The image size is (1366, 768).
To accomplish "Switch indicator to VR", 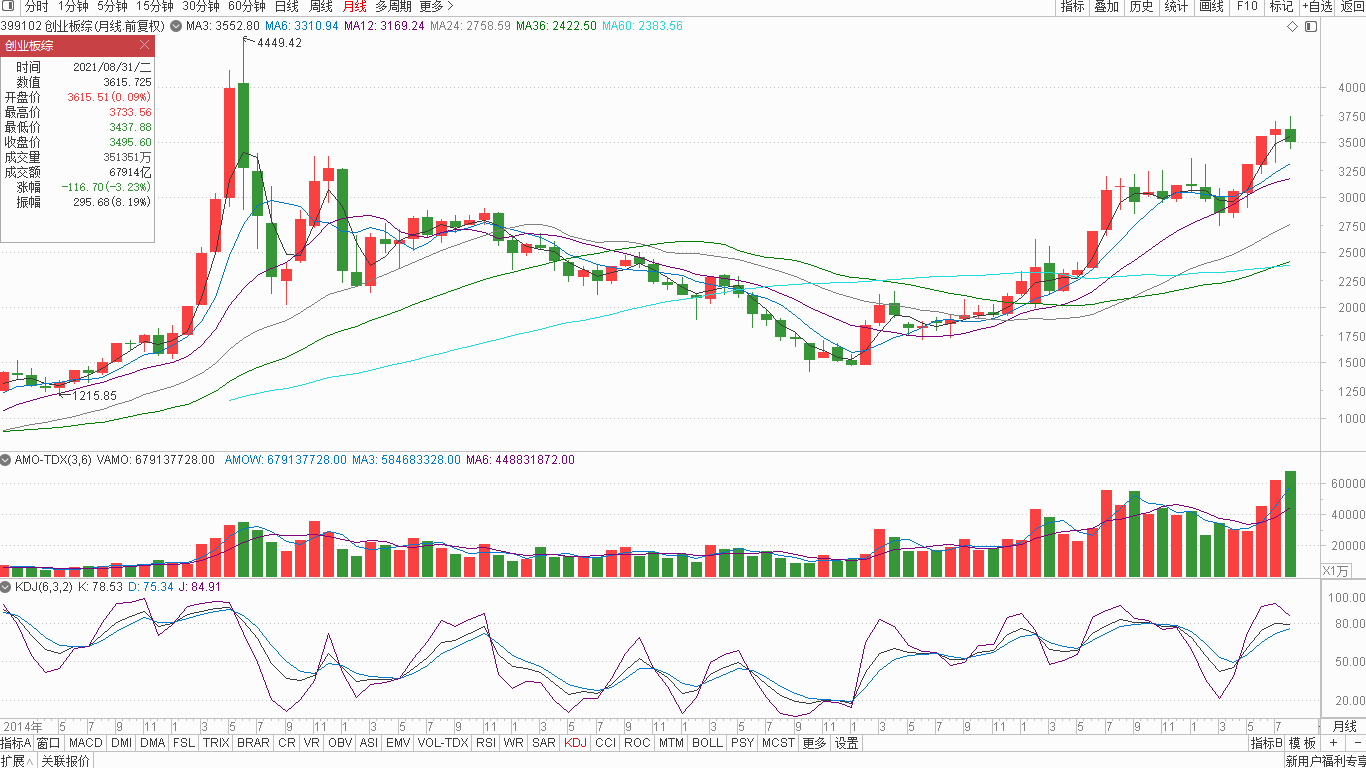I will 312,743.
